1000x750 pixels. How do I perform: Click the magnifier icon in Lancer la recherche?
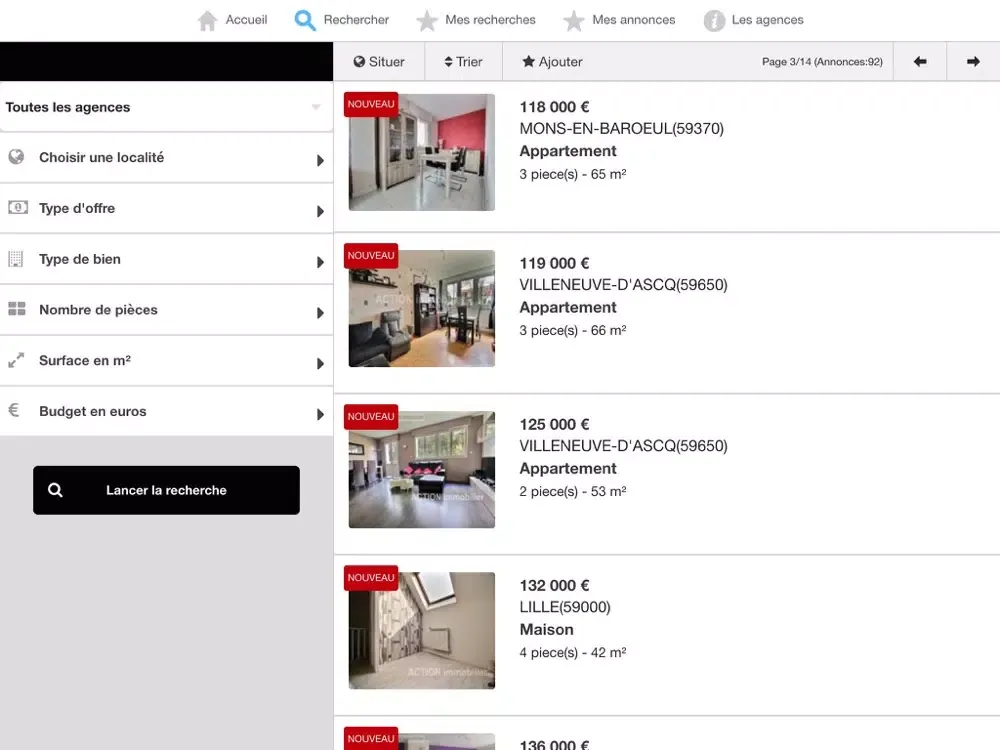pyautogui.click(x=55, y=490)
